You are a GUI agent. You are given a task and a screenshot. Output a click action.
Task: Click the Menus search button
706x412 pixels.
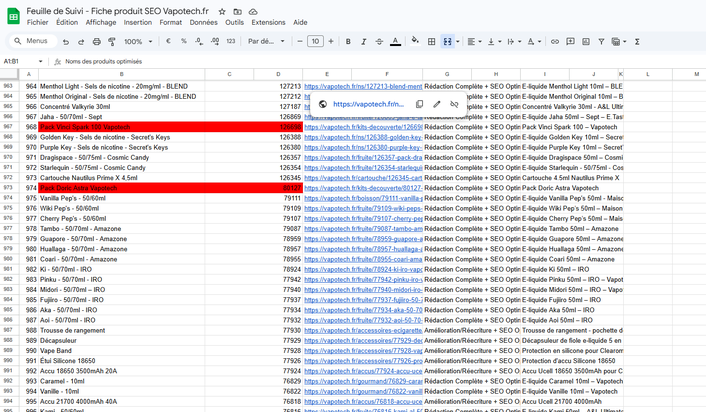pos(29,42)
